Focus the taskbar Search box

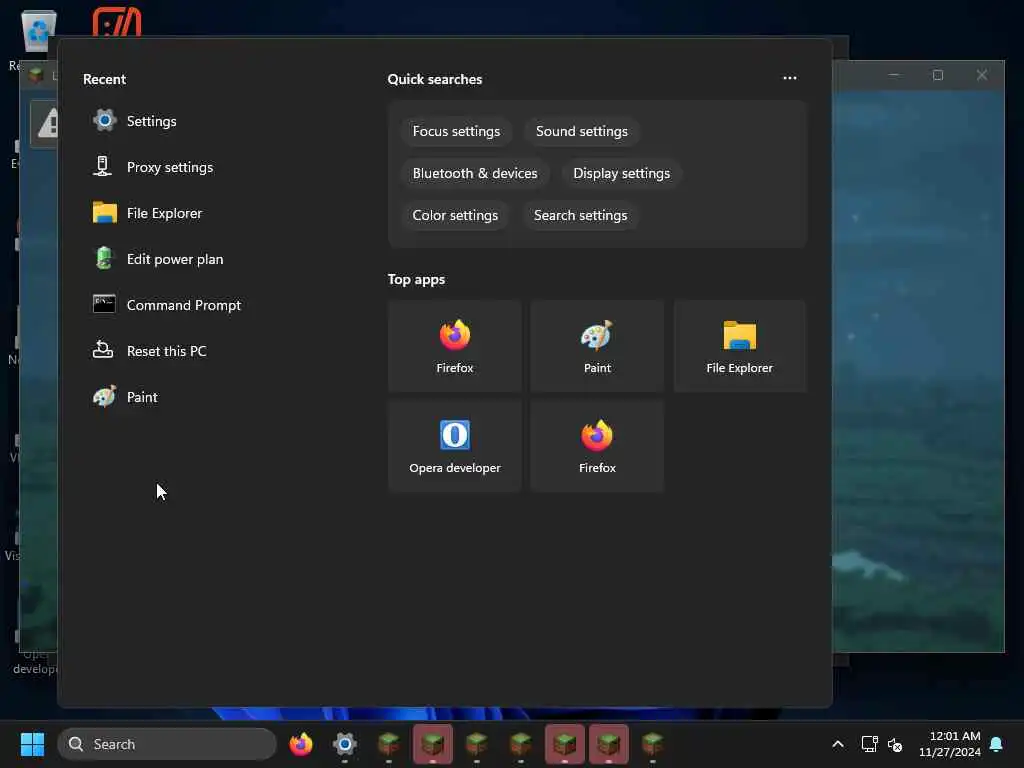click(x=167, y=744)
